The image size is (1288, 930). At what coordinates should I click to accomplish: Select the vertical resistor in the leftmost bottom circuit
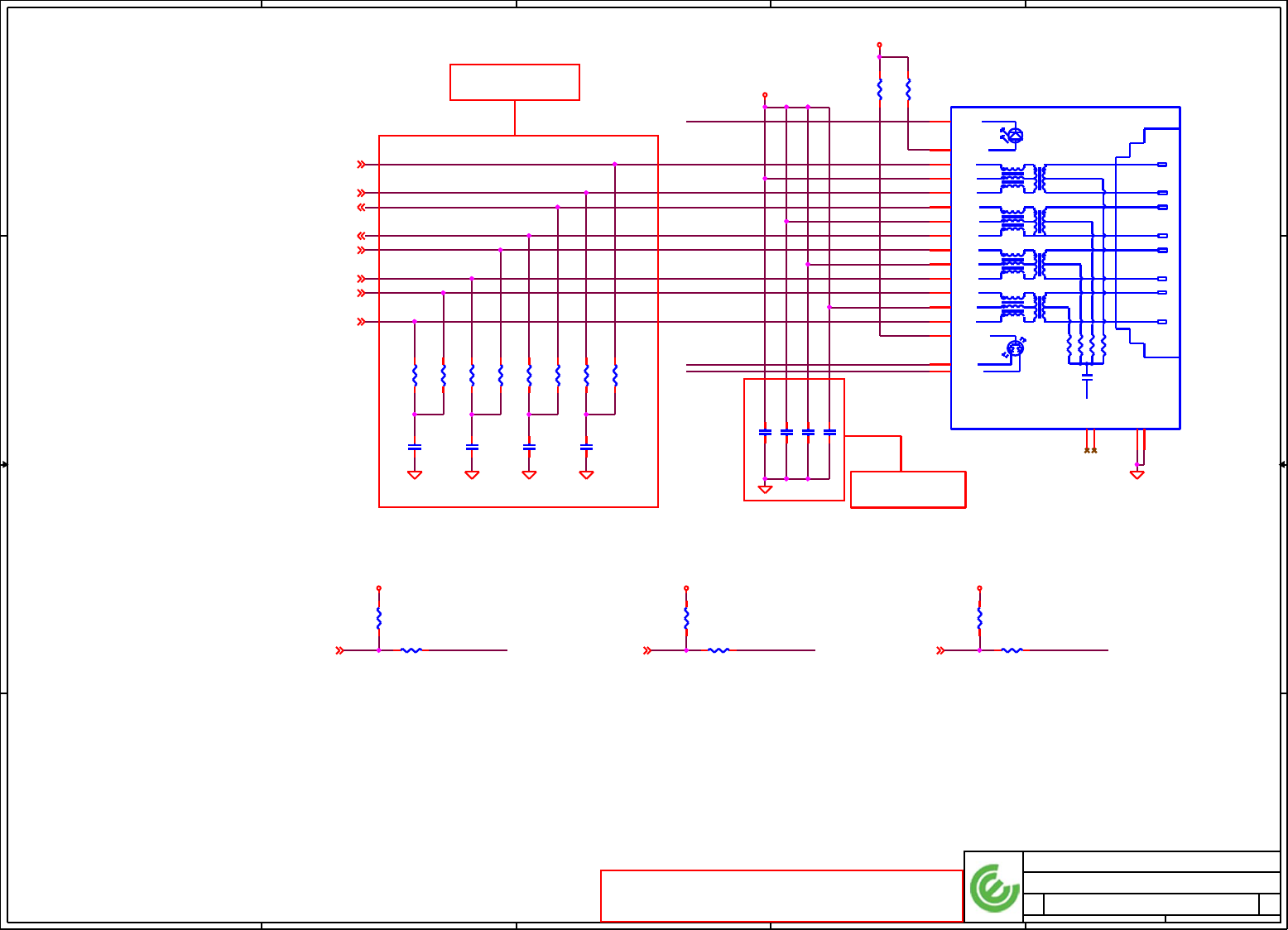(379, 618)
